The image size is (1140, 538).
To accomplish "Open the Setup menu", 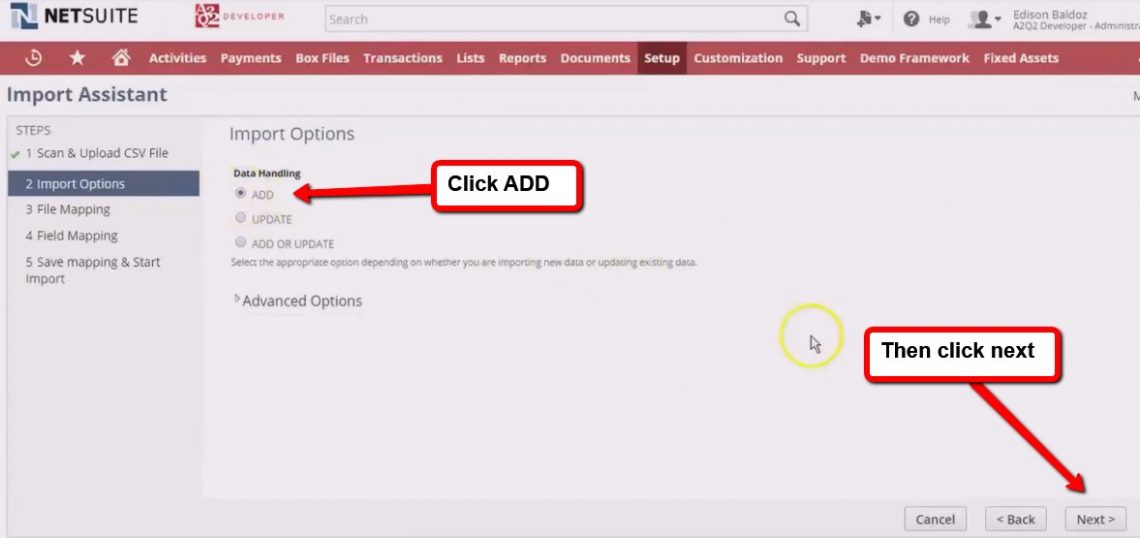I will pos(661,58).
